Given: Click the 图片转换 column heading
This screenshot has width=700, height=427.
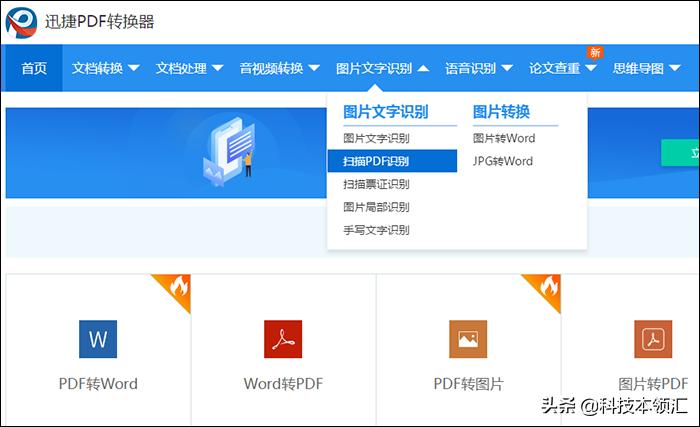Looking at the screenshot, I should [x=501, y=112].
